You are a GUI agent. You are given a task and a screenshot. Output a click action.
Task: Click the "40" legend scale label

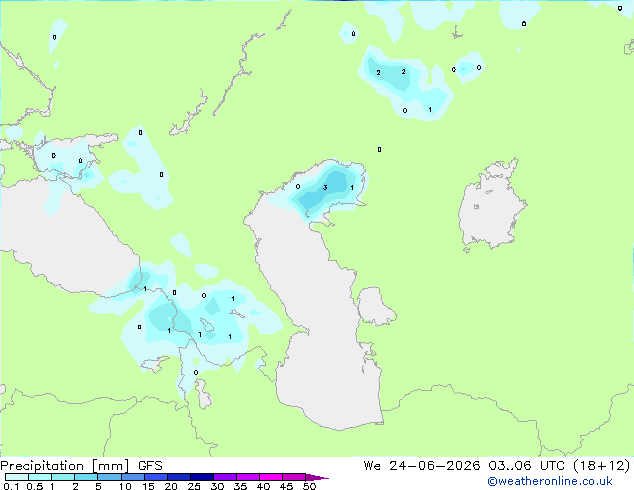[x=263, y=486]
